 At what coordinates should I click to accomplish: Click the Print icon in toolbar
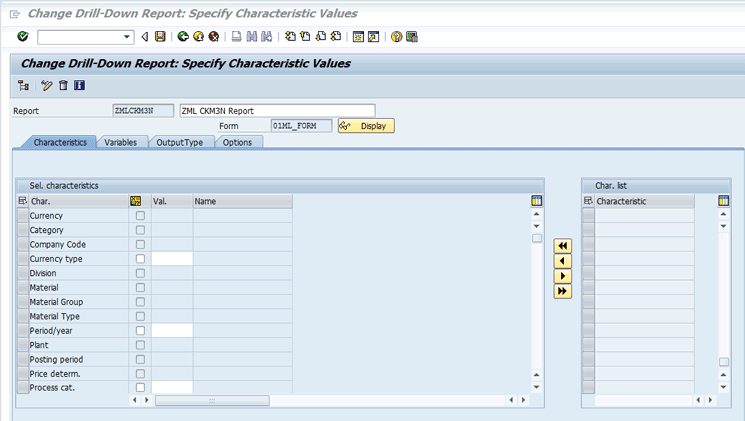coord(236,37)
